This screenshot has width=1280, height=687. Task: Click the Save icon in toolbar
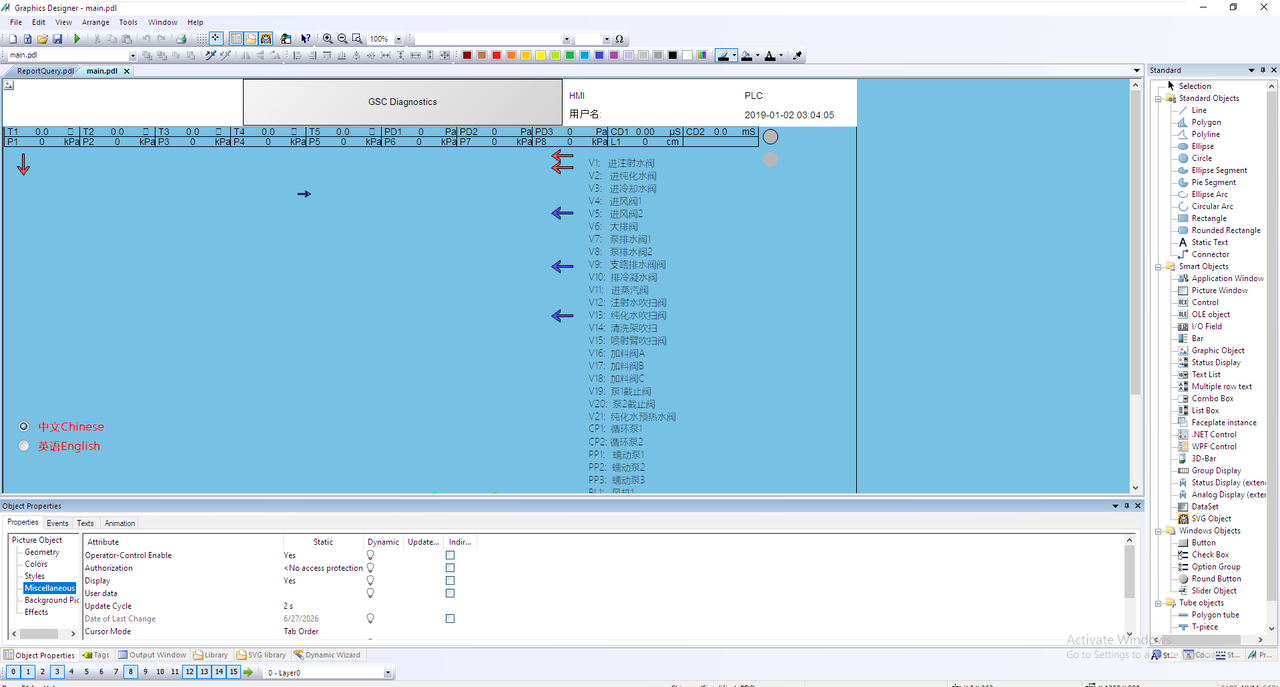pos(58,39)
